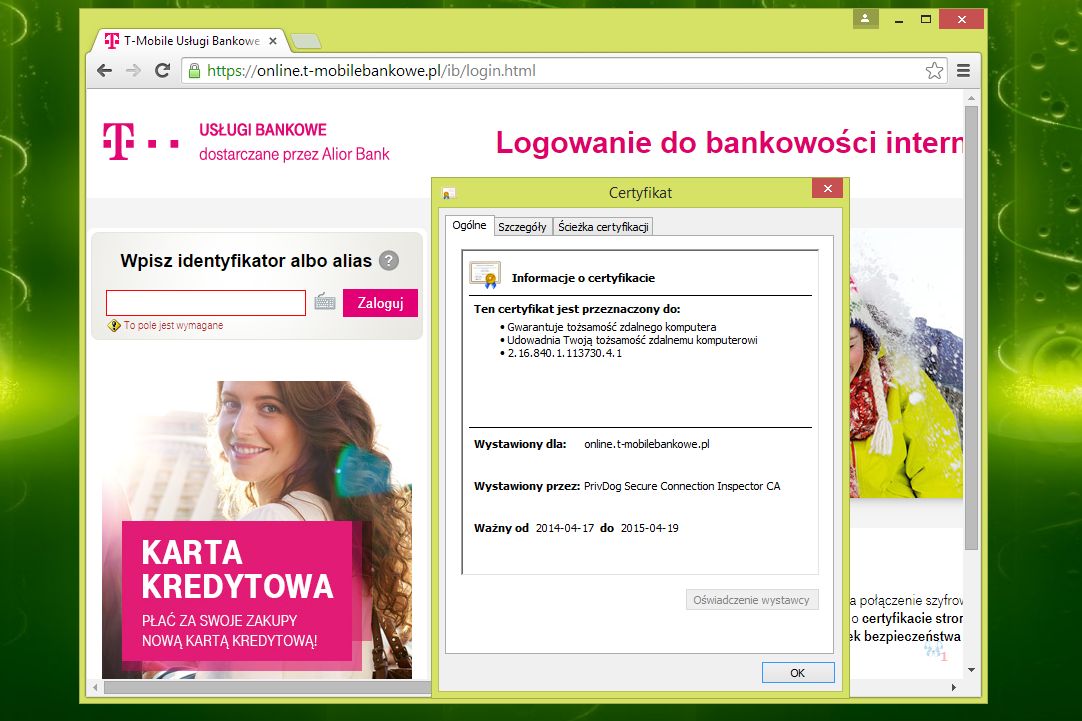Open the help question mark icon
The image size is (1082, 721).
389,261
